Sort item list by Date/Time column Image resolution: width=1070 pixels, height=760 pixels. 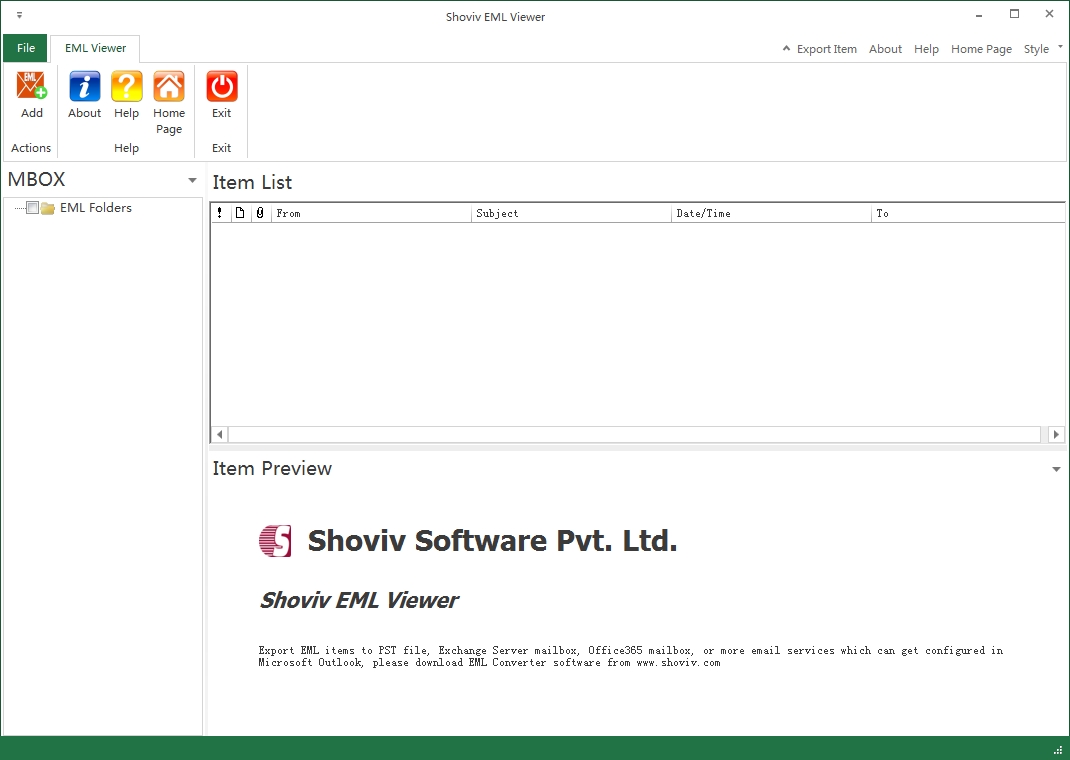point(771,214)
